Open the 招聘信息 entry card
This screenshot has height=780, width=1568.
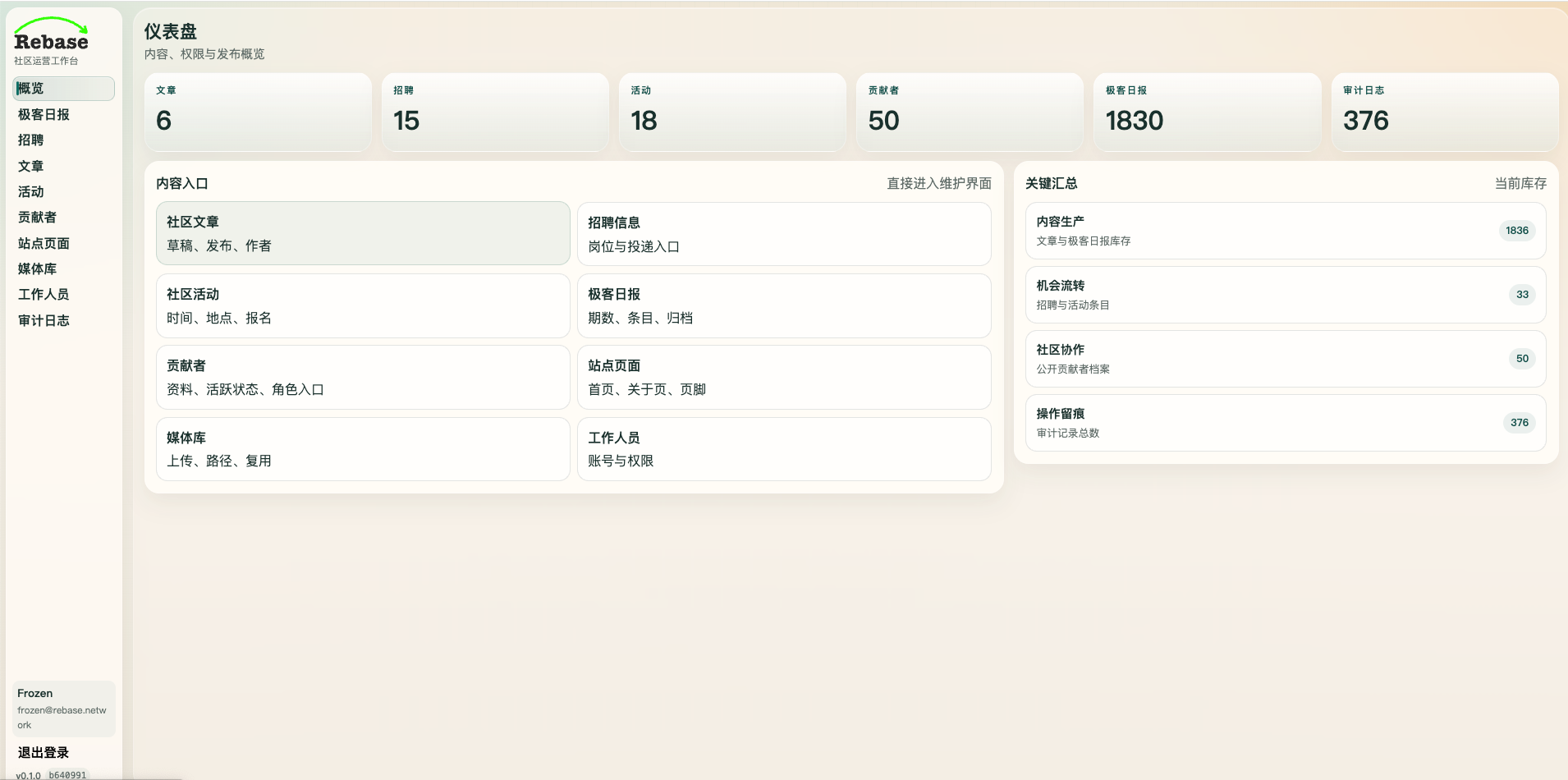tap(784, 234)
